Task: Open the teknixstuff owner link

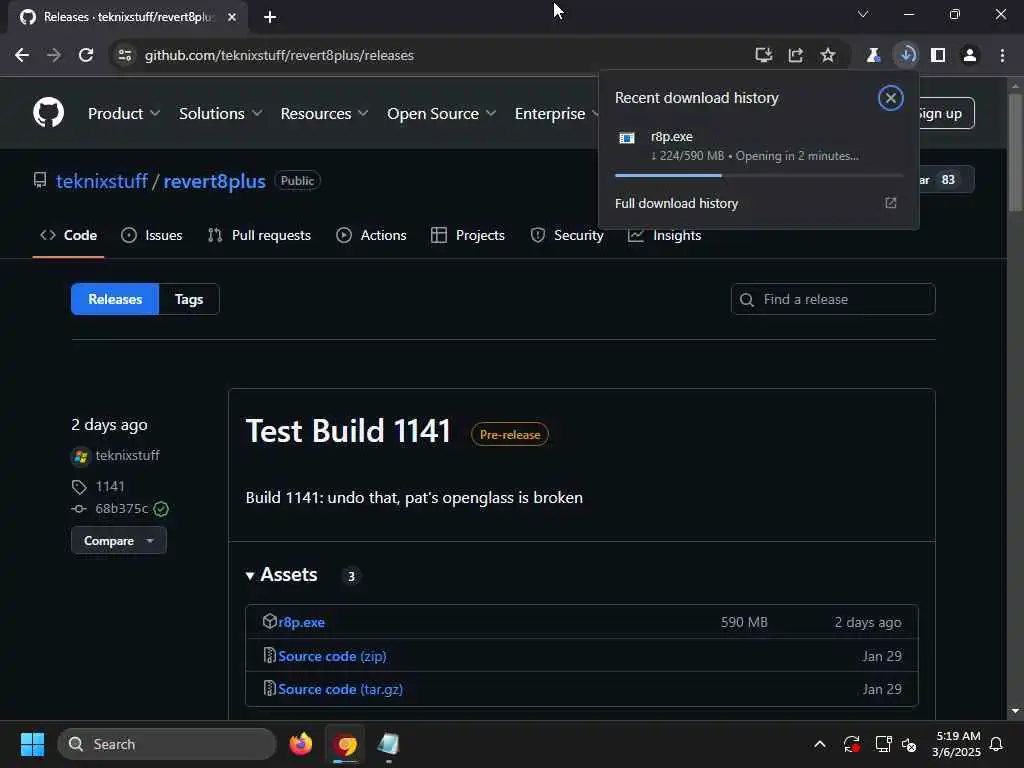Action: (102, 181)
